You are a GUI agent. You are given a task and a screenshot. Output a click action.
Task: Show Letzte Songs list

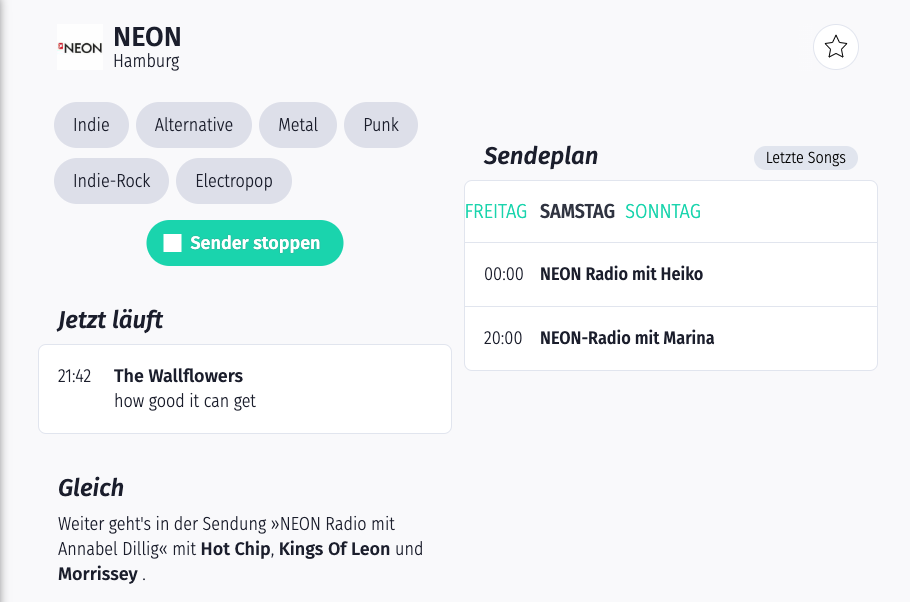pyautogui.click(x=805, y=158)
